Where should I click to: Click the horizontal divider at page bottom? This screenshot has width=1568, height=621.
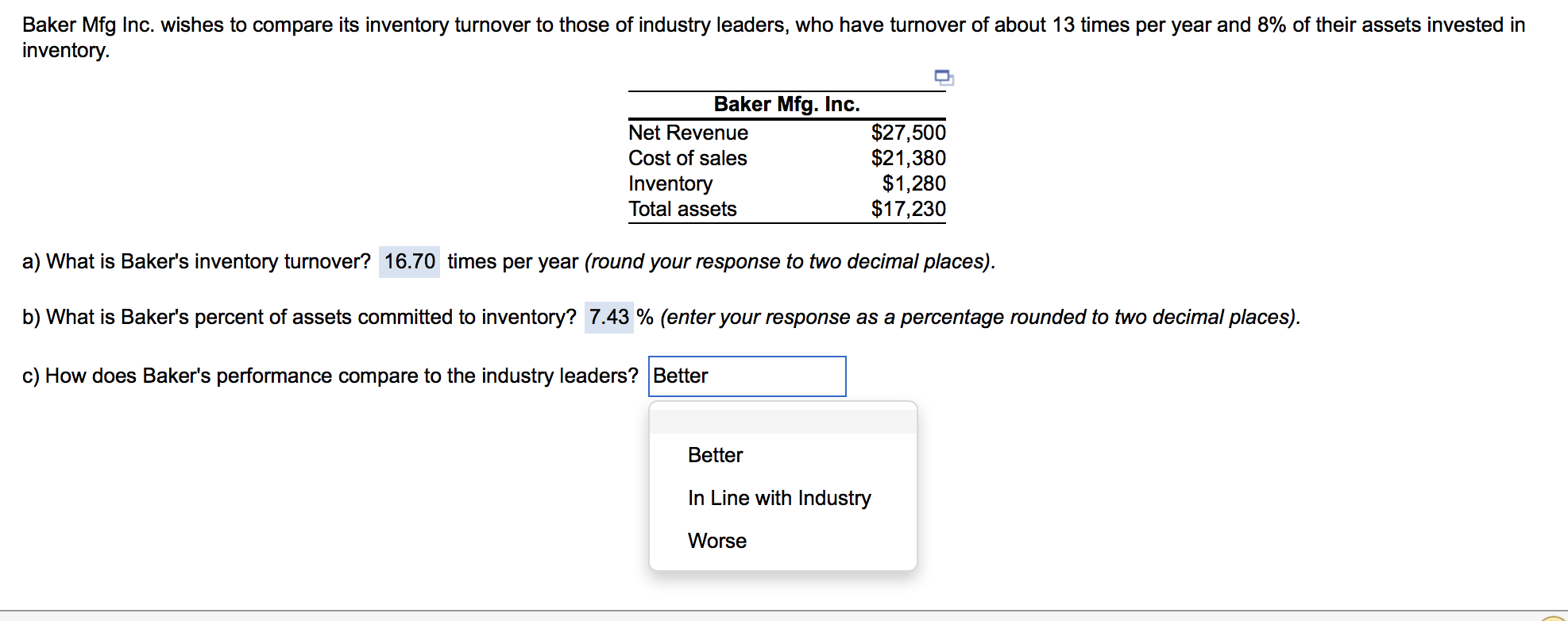[x=784, y=611]
